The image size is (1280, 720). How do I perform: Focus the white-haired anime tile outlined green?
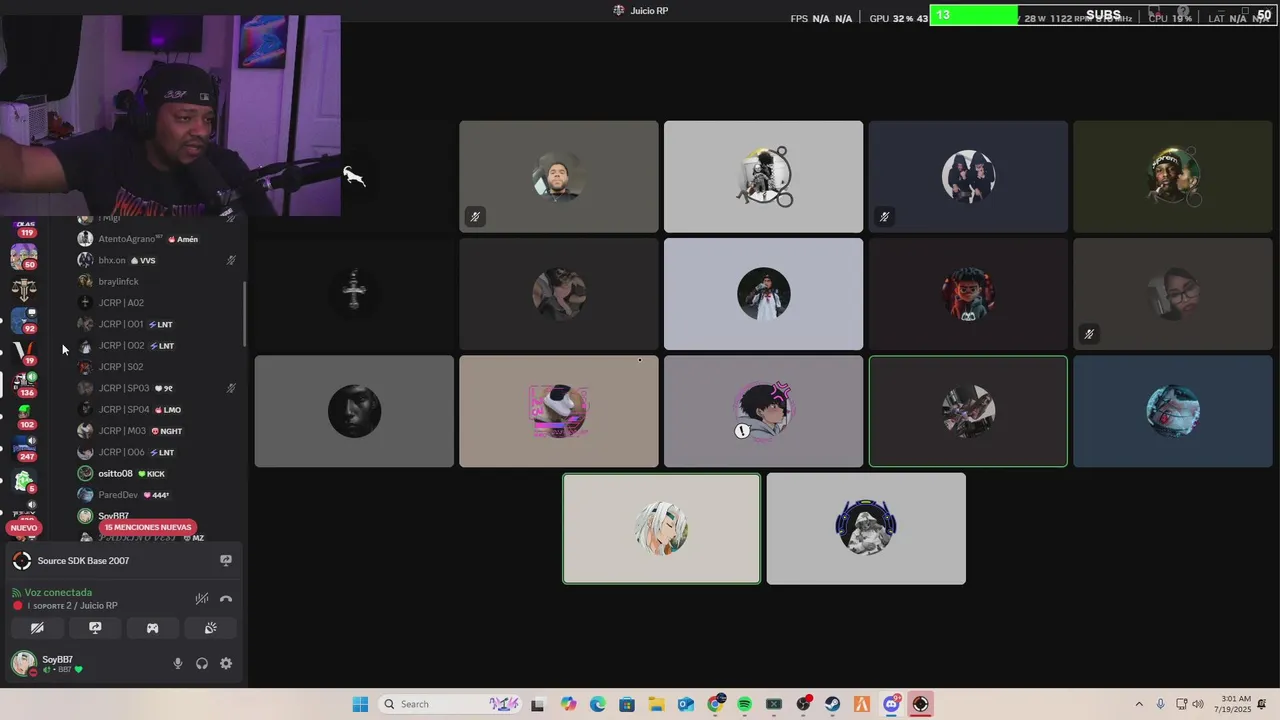(662, 528)
